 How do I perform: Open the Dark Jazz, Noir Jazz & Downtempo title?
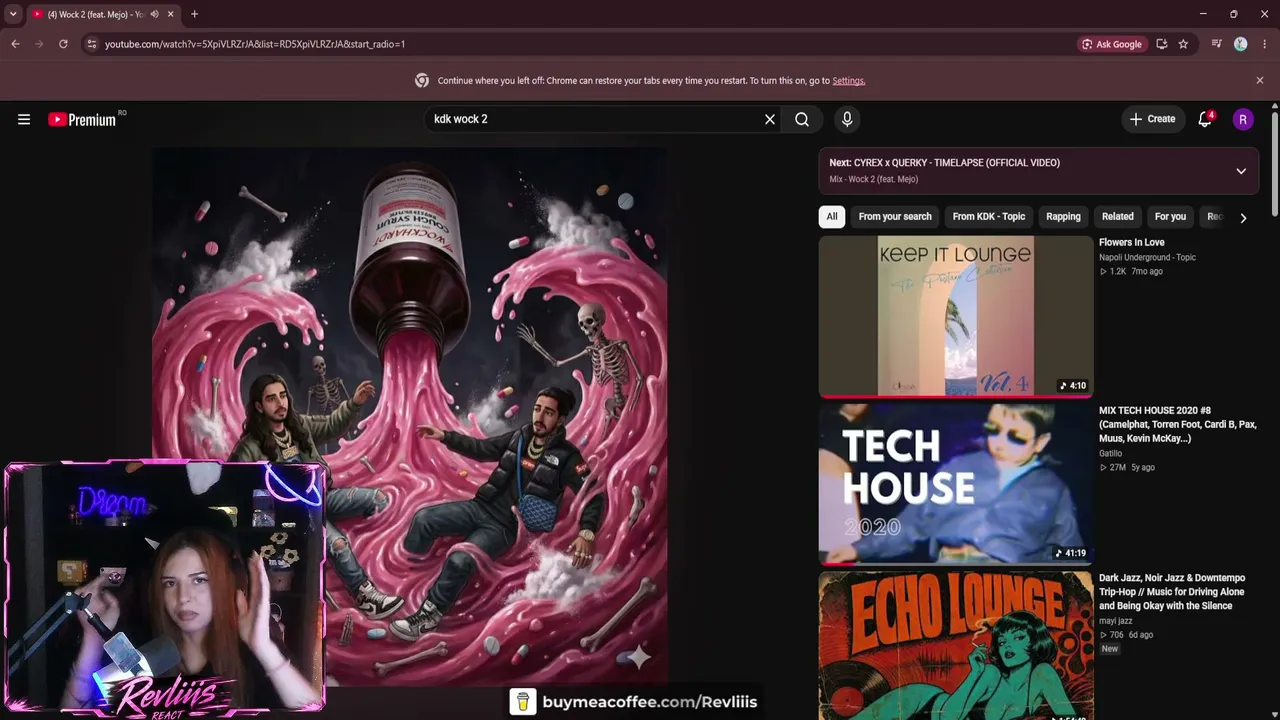(1172, 592)
